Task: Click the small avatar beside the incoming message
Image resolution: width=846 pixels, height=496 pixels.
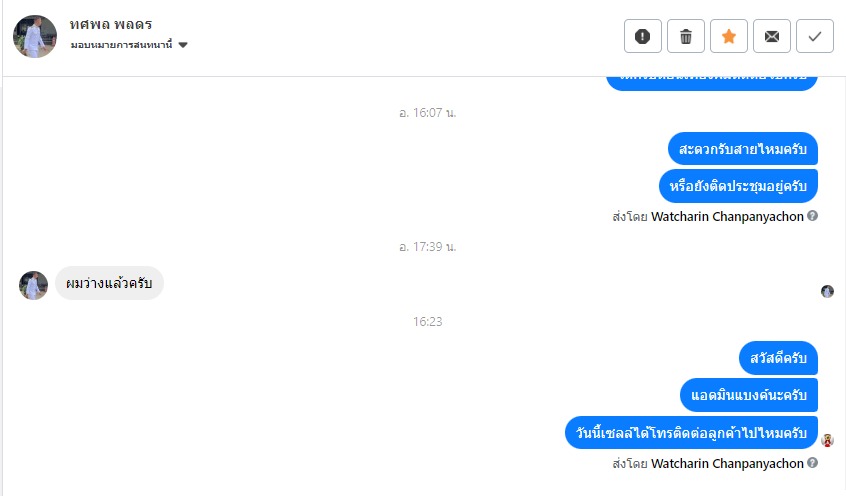Action: (33, 286)
